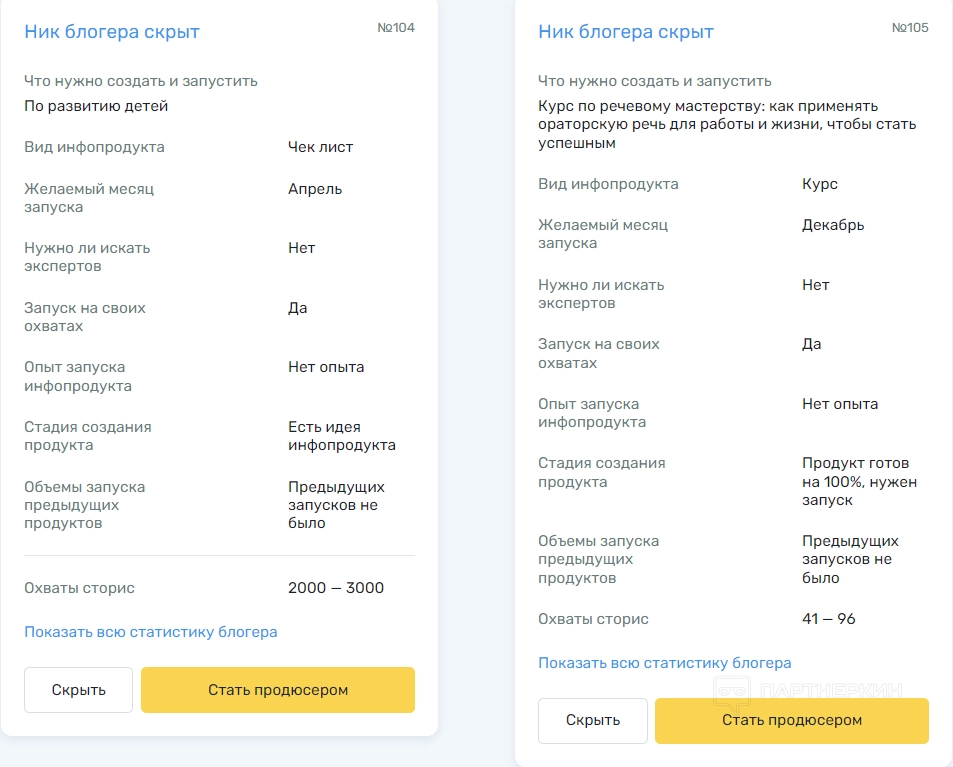The height and width of the screenshot is (767, 953).
Task: Open blogger nickname link in card №105
Action: click(626, 32)
